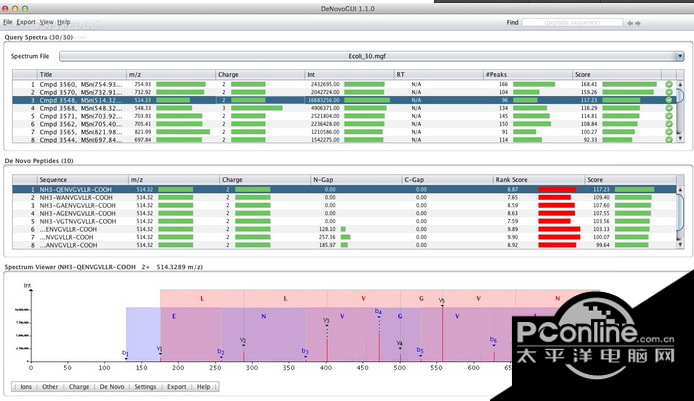Open the View menu

pyautogui.click(x=46, y=22)
